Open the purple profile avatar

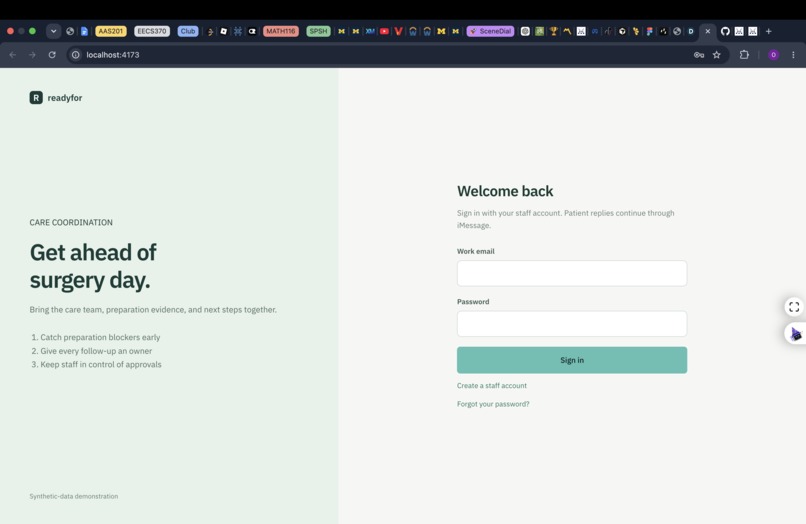click(773, 55)
